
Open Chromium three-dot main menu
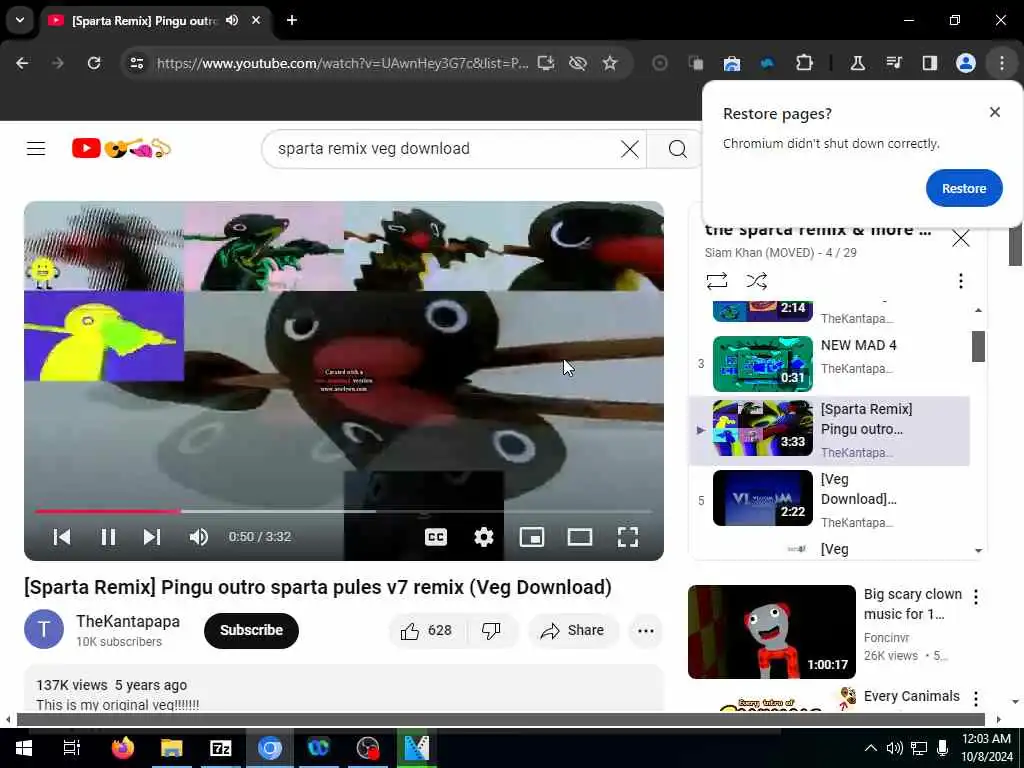[x=1002, y=63]
